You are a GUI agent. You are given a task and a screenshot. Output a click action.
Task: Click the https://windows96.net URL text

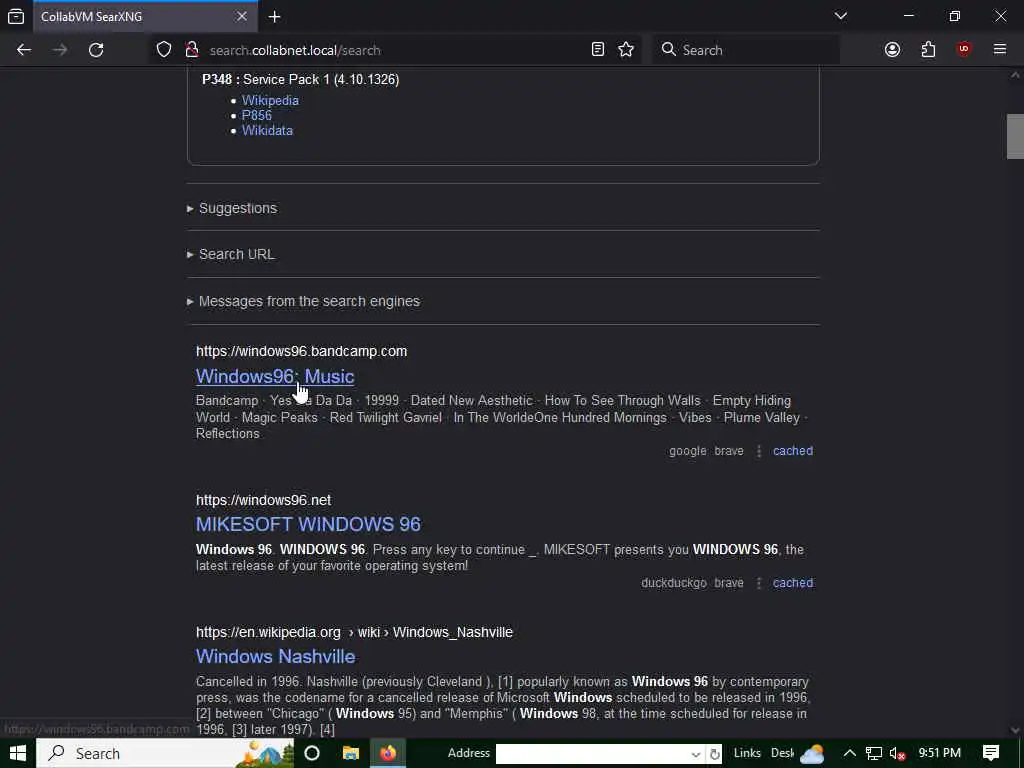[x=263, y=500]
